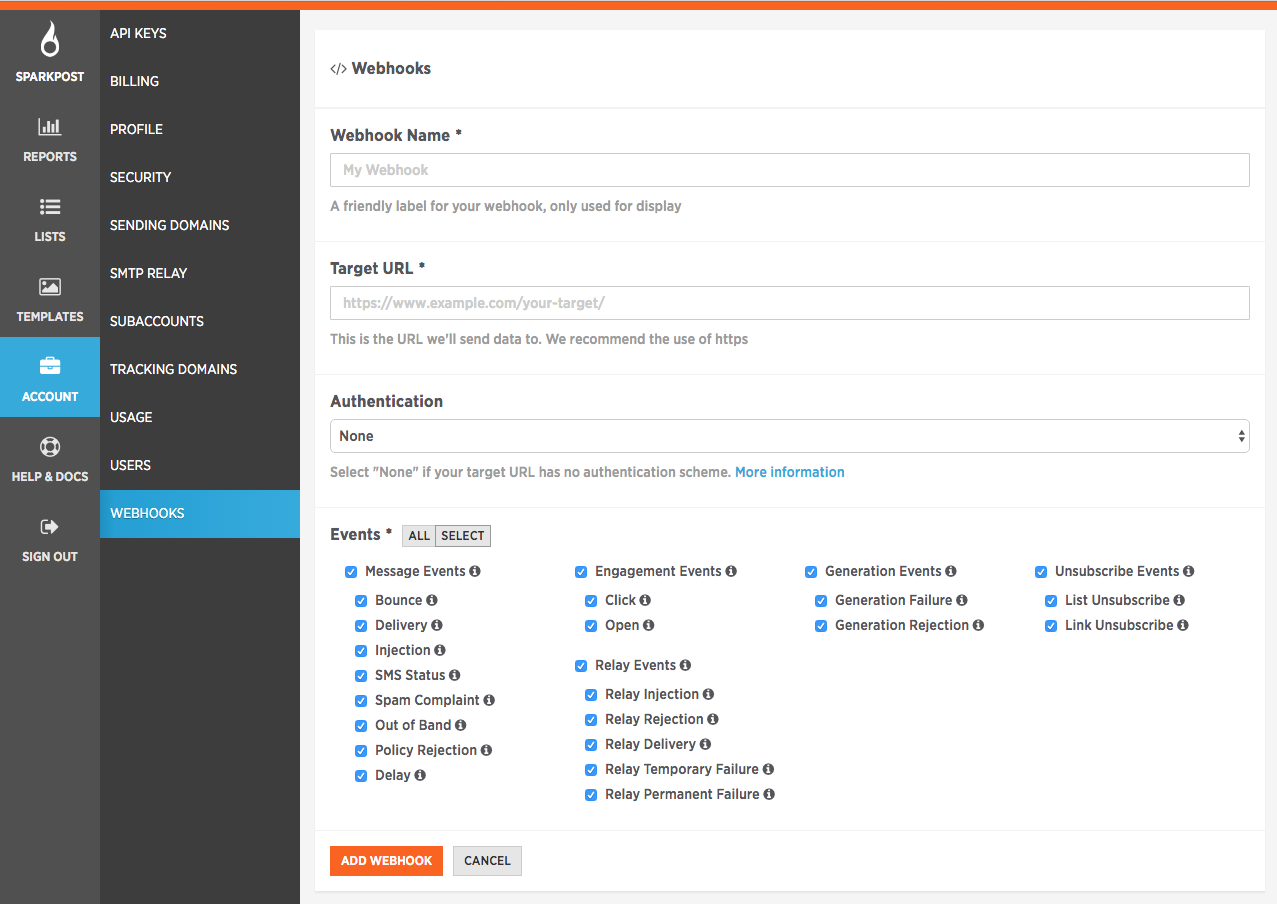Show info icon for Engagement Events

(x=731, y=571)
